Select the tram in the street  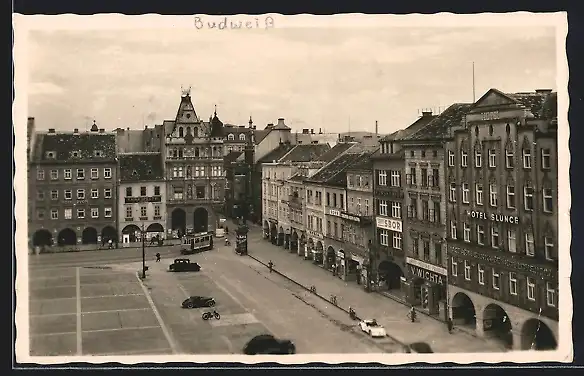[x=197, y=242]
